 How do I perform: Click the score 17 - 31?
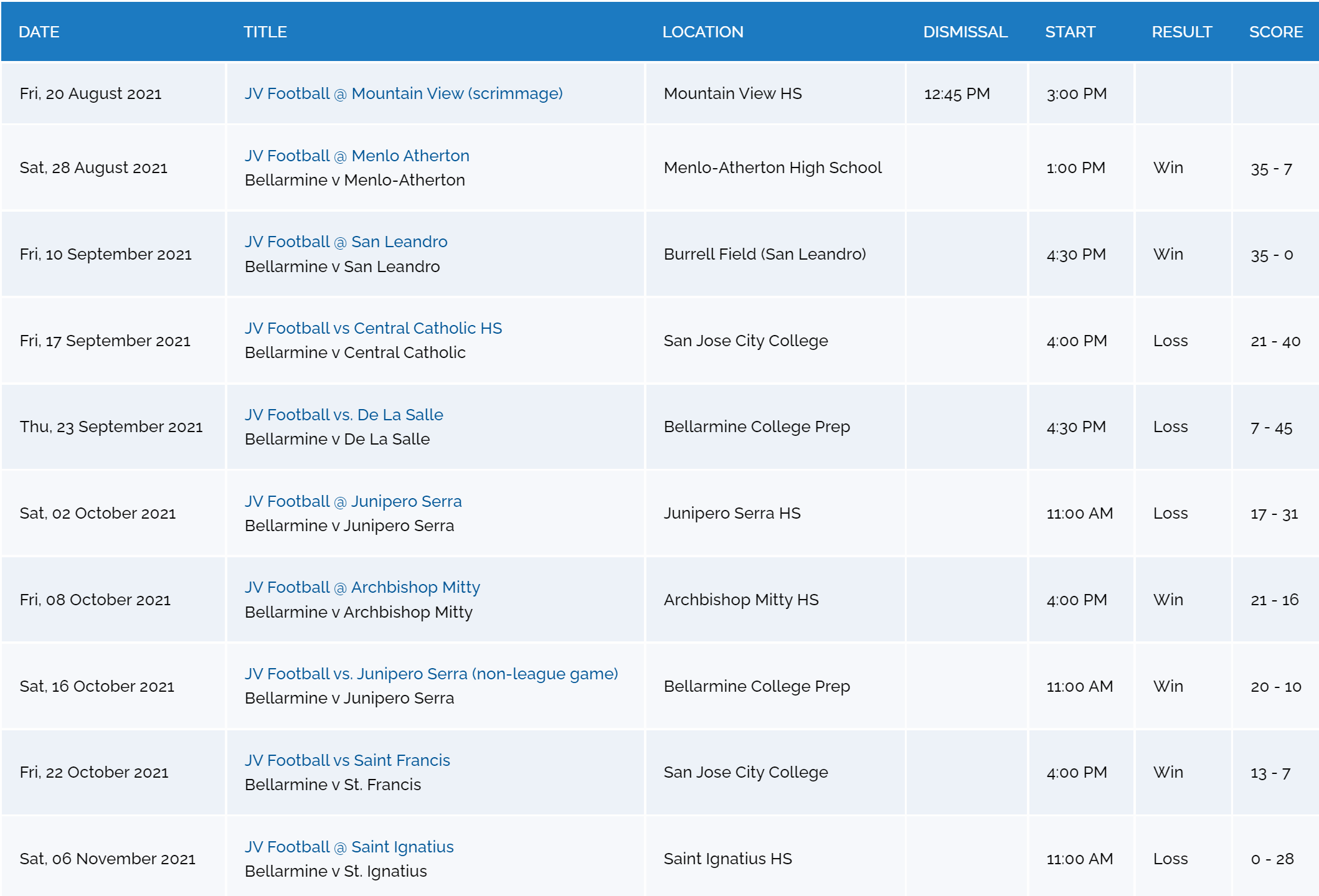[1274, 514]
